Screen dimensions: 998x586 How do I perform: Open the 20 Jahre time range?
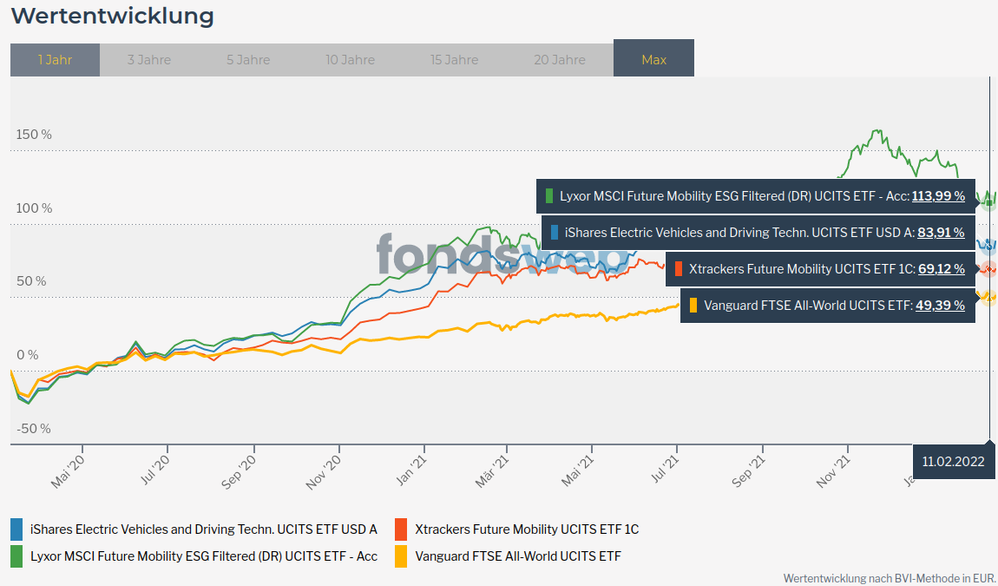point(560,60)
